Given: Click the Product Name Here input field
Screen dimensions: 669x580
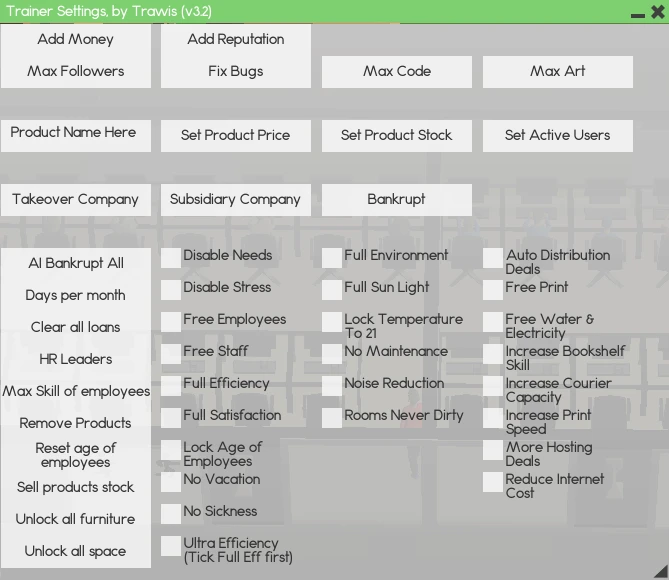Looking at the screenshot, I should (76, 135).
